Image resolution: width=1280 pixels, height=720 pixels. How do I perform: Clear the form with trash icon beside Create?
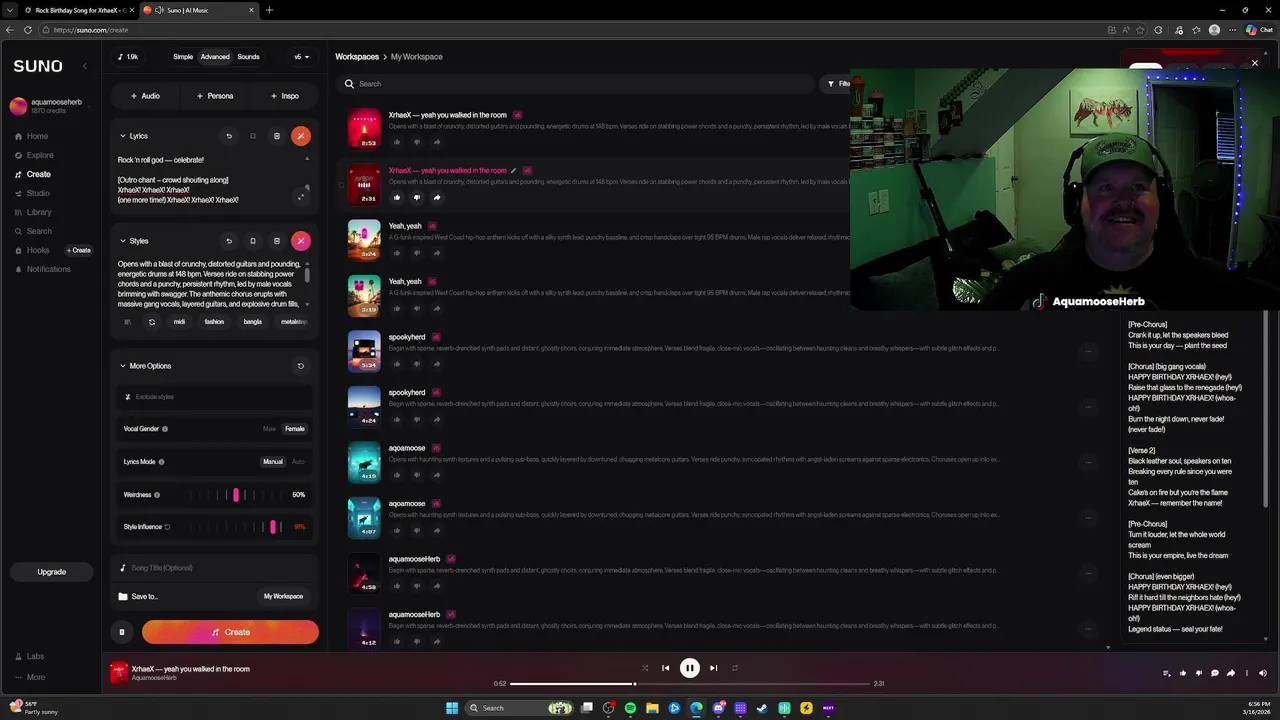pos(122,632)
